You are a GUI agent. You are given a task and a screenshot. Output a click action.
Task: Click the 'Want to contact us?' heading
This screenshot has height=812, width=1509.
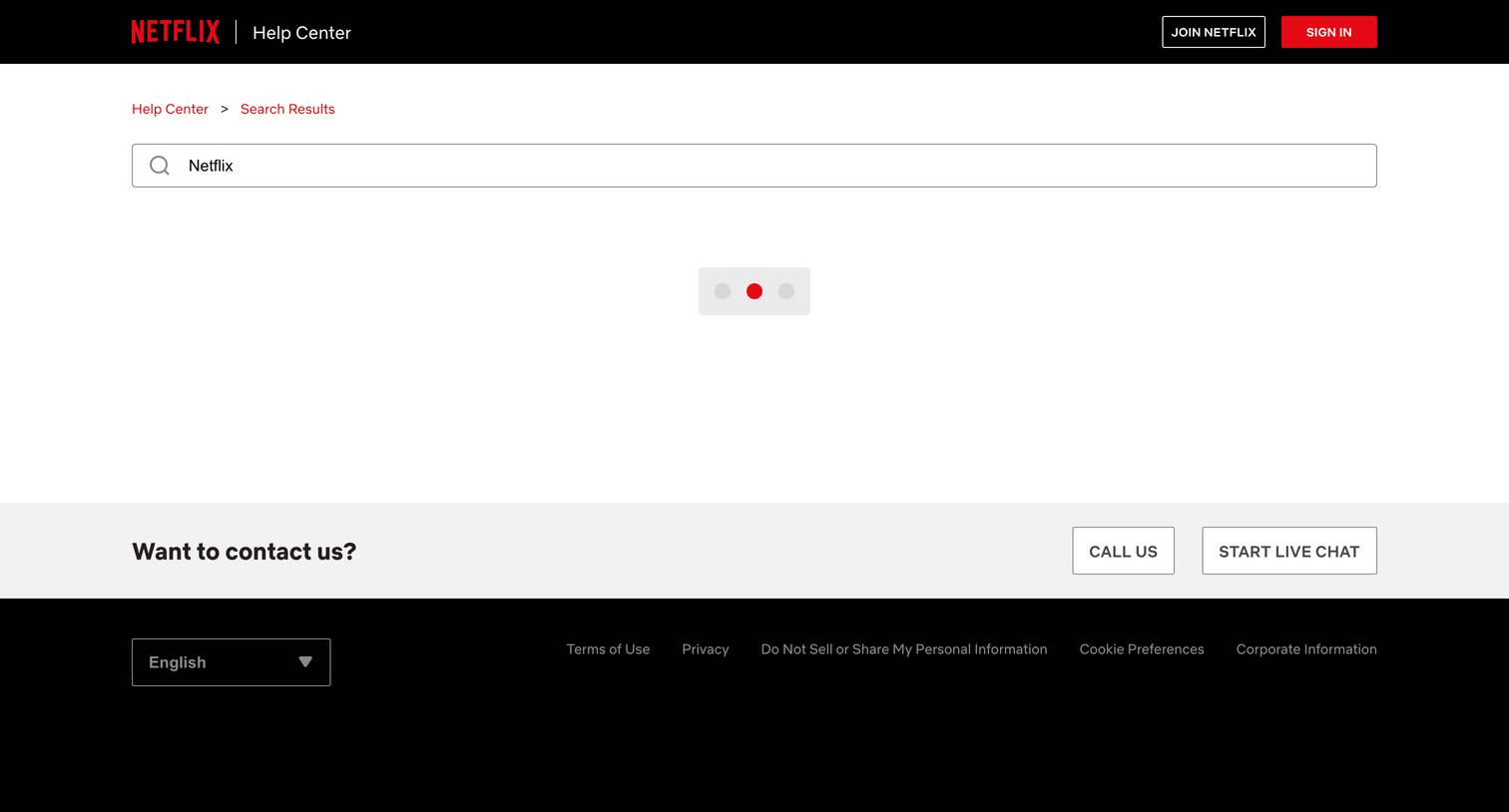[245, 552]
